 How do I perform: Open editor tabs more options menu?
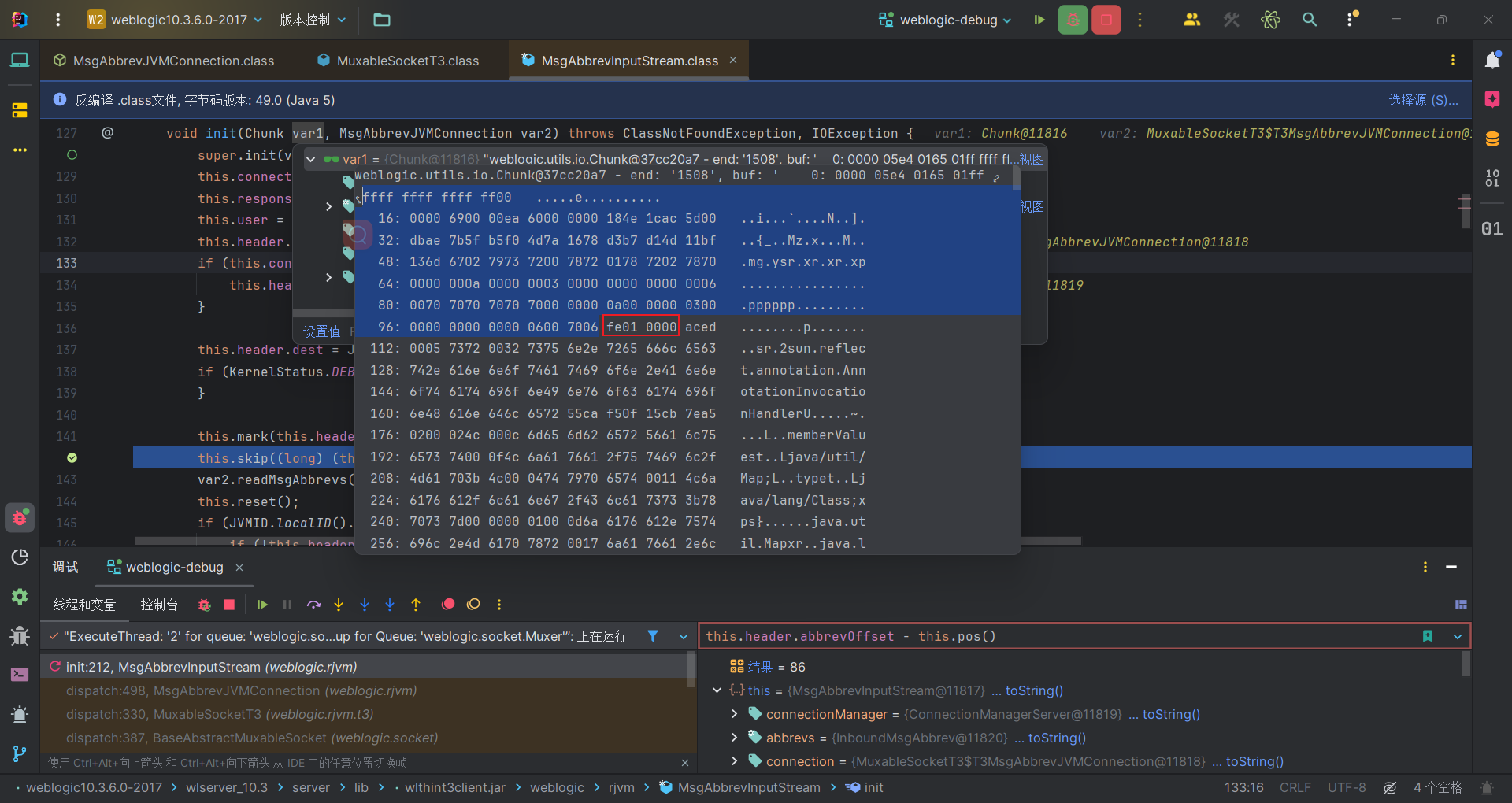(1453, 60)
